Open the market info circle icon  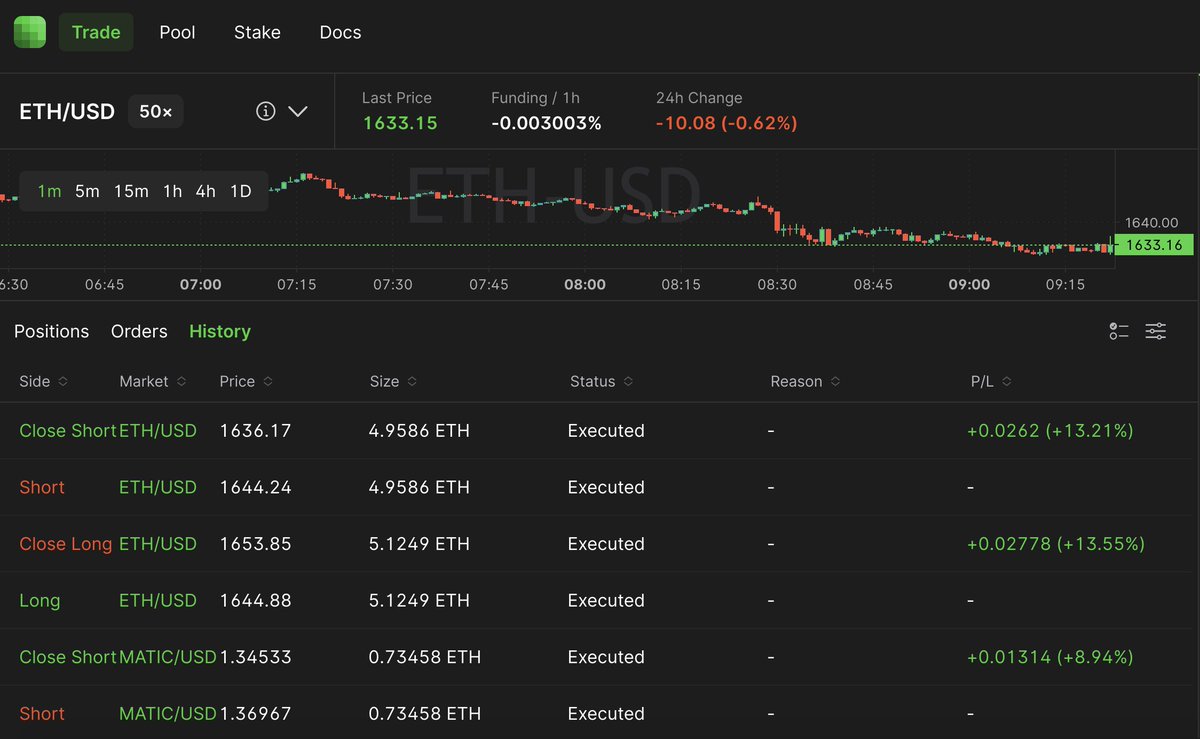click(x=265, y=111)
